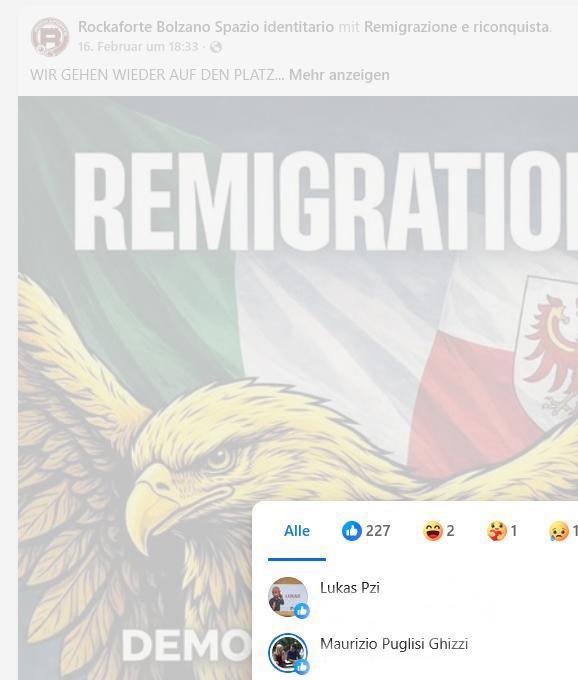Viewport: 578px width, 680px height.
Task: Open Rockaforte Bolzano Spazio identitario page link
Action: [206, 27]
